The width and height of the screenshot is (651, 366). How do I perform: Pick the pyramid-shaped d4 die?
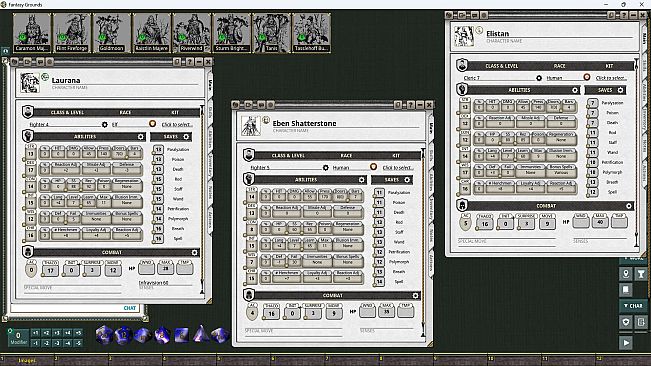(x=201, y=334)
